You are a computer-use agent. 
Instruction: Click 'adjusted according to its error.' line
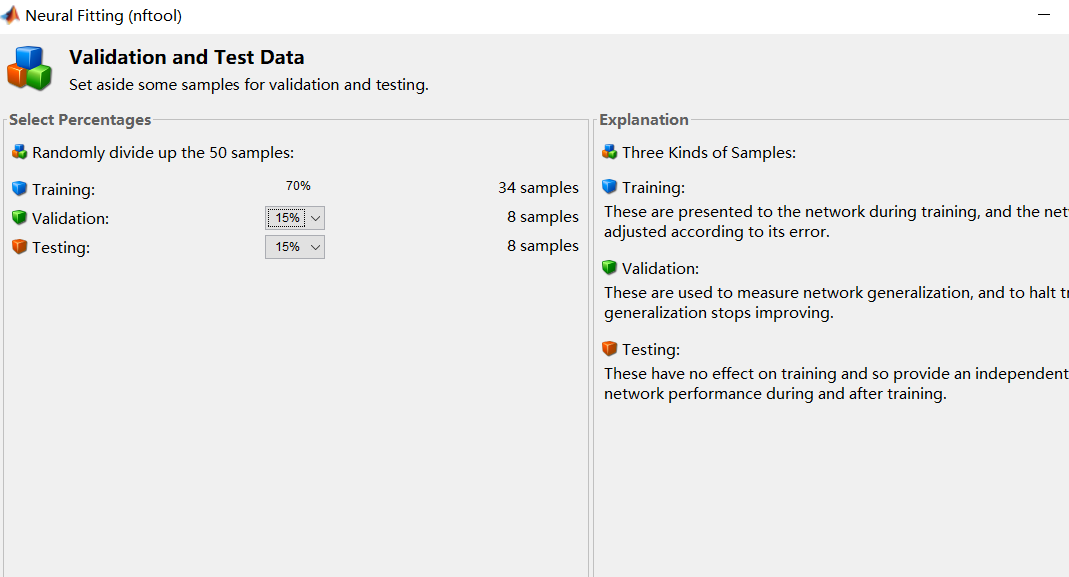coord(717,232)
